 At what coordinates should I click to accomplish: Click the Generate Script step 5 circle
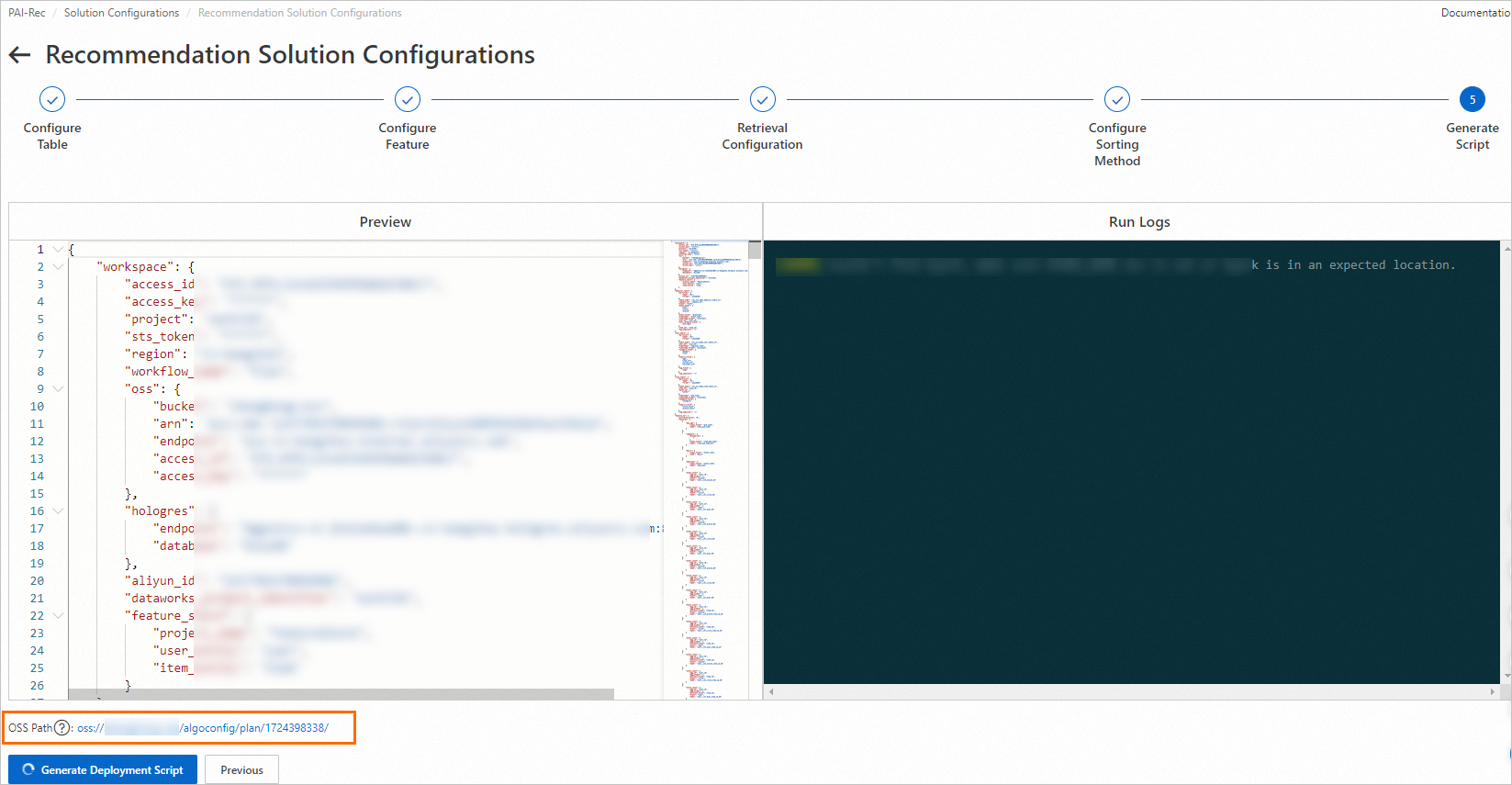pos(1473,99)
